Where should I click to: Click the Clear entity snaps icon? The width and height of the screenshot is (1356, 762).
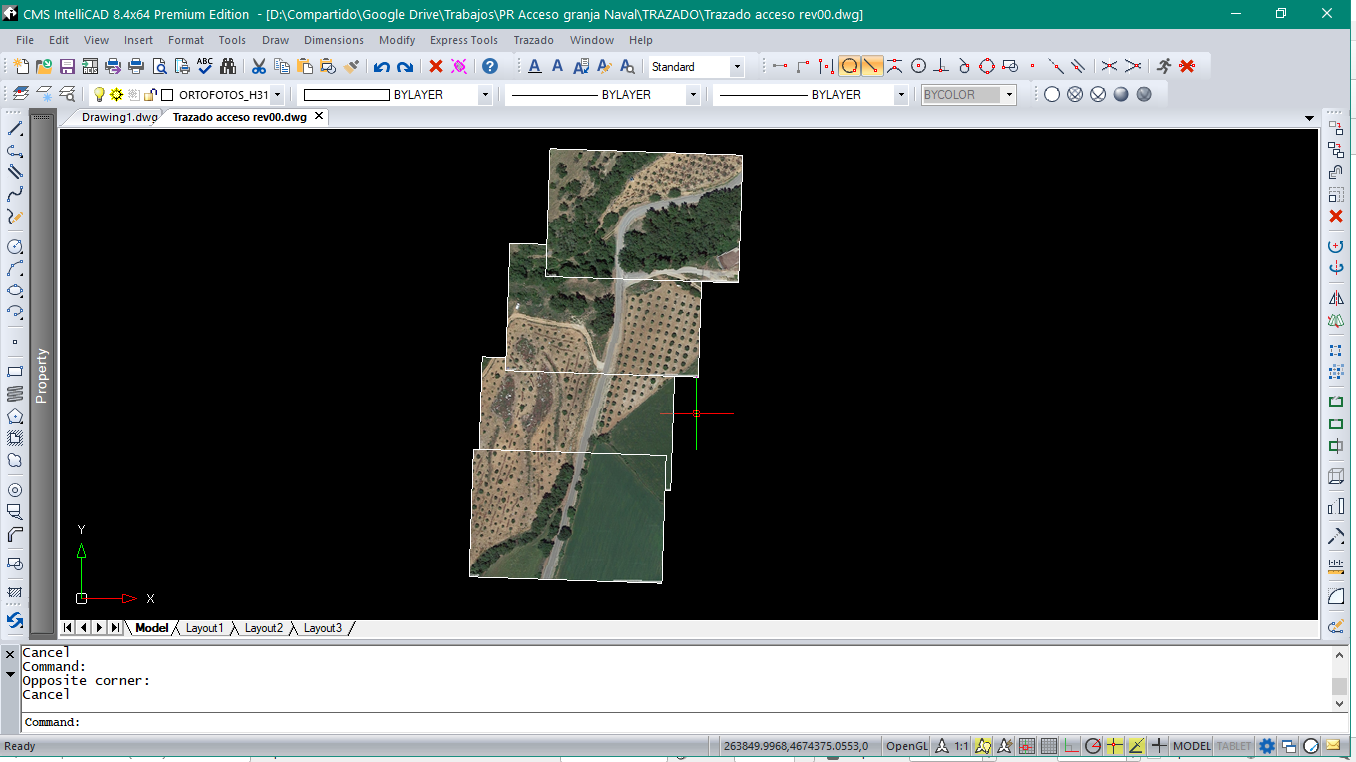tap(1187, 67)
